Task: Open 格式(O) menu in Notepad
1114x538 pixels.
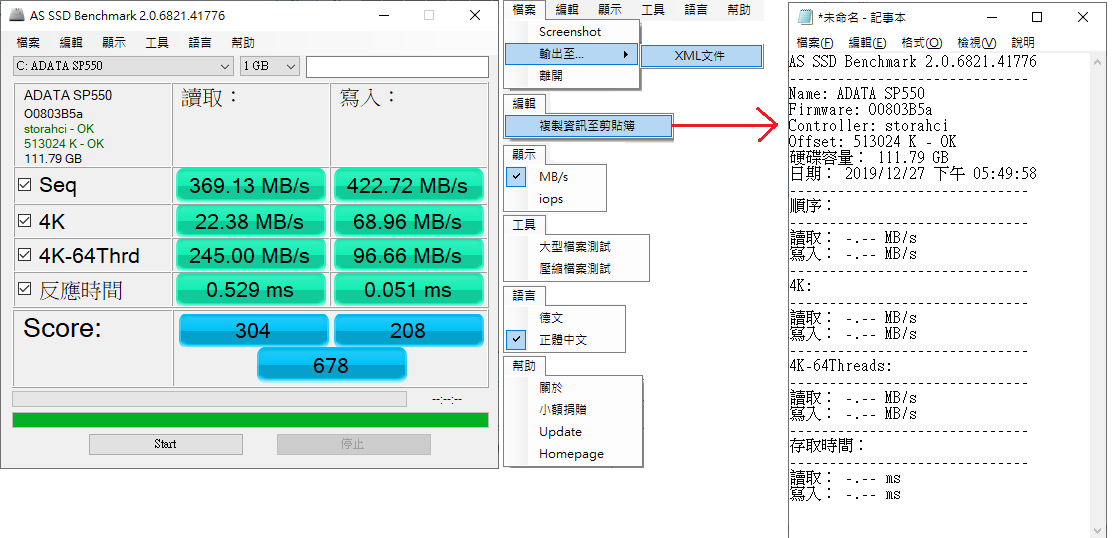Action: pos(921,43)
